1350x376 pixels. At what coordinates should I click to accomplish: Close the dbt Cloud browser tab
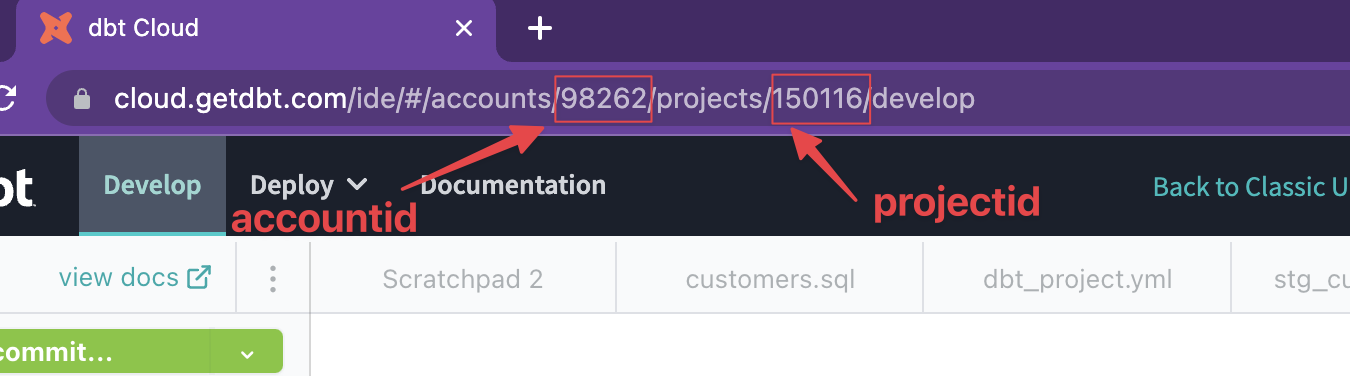tap(463, 28)
